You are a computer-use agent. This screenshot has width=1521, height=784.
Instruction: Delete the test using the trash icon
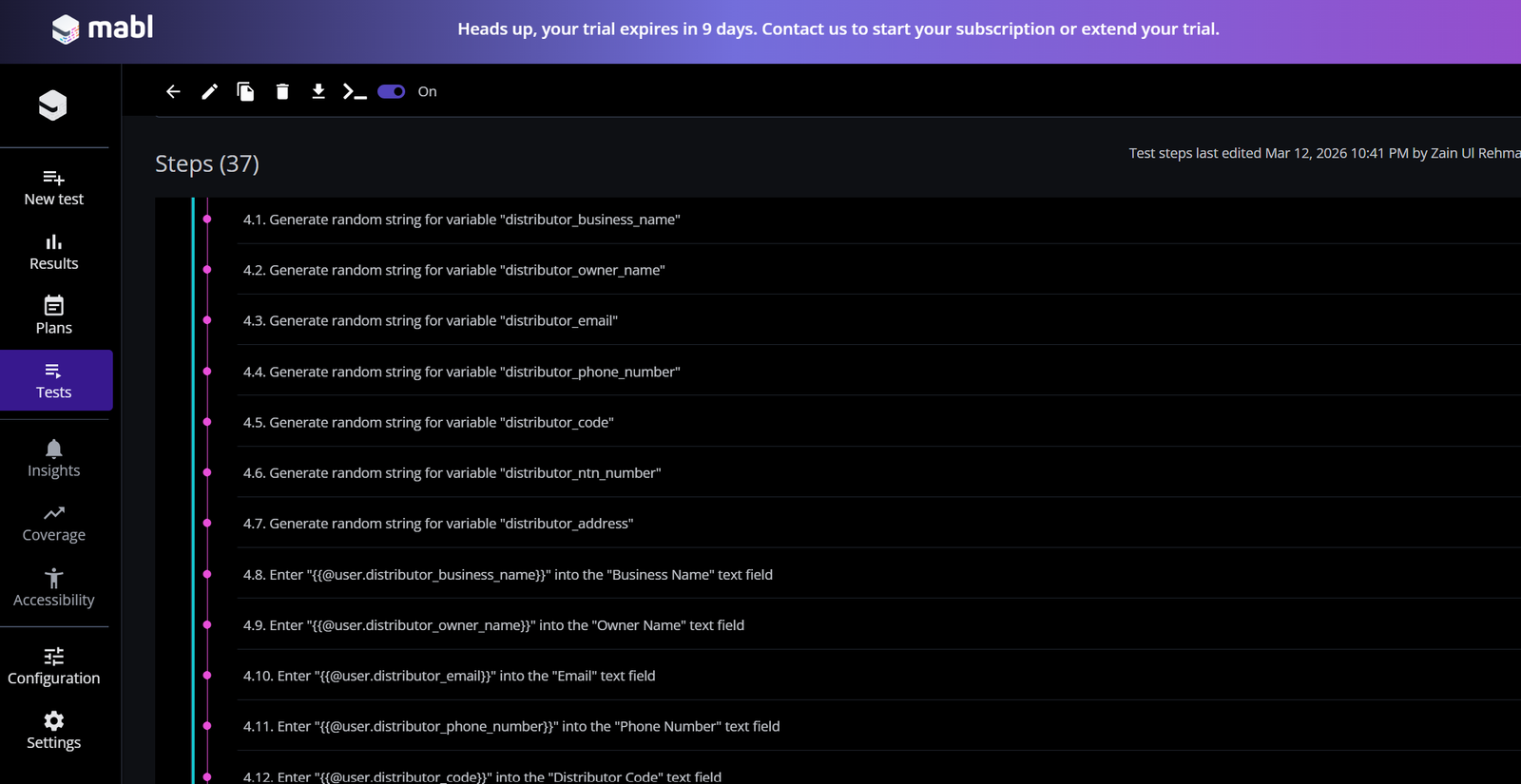point(282,91)
